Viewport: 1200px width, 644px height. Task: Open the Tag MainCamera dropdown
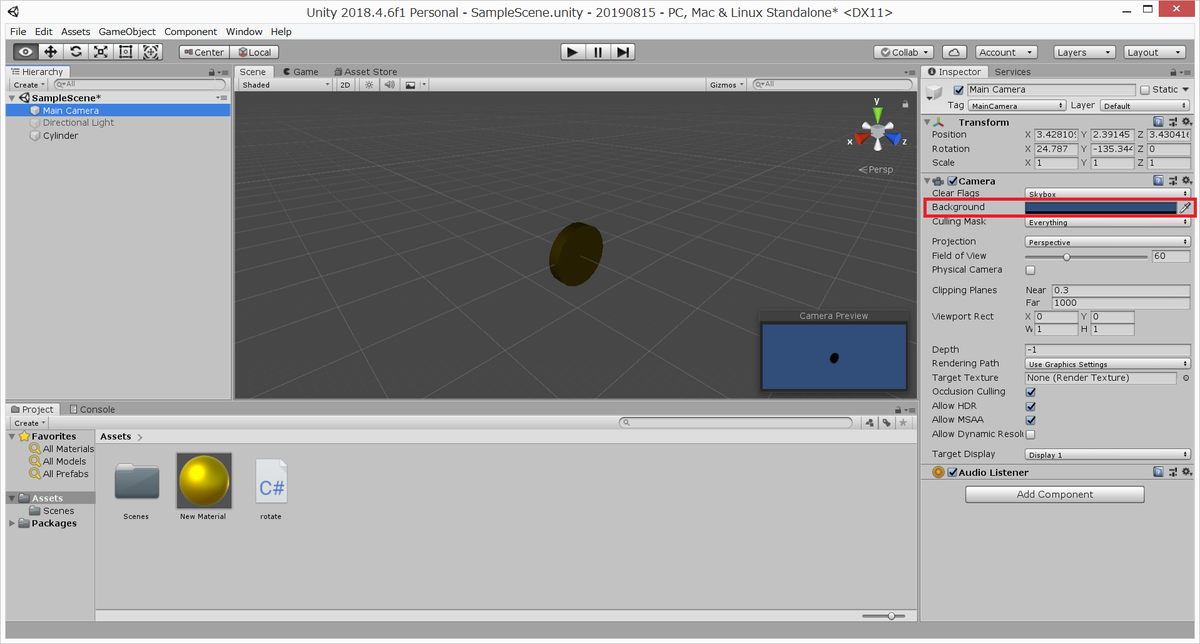[x=1017, y=106]
